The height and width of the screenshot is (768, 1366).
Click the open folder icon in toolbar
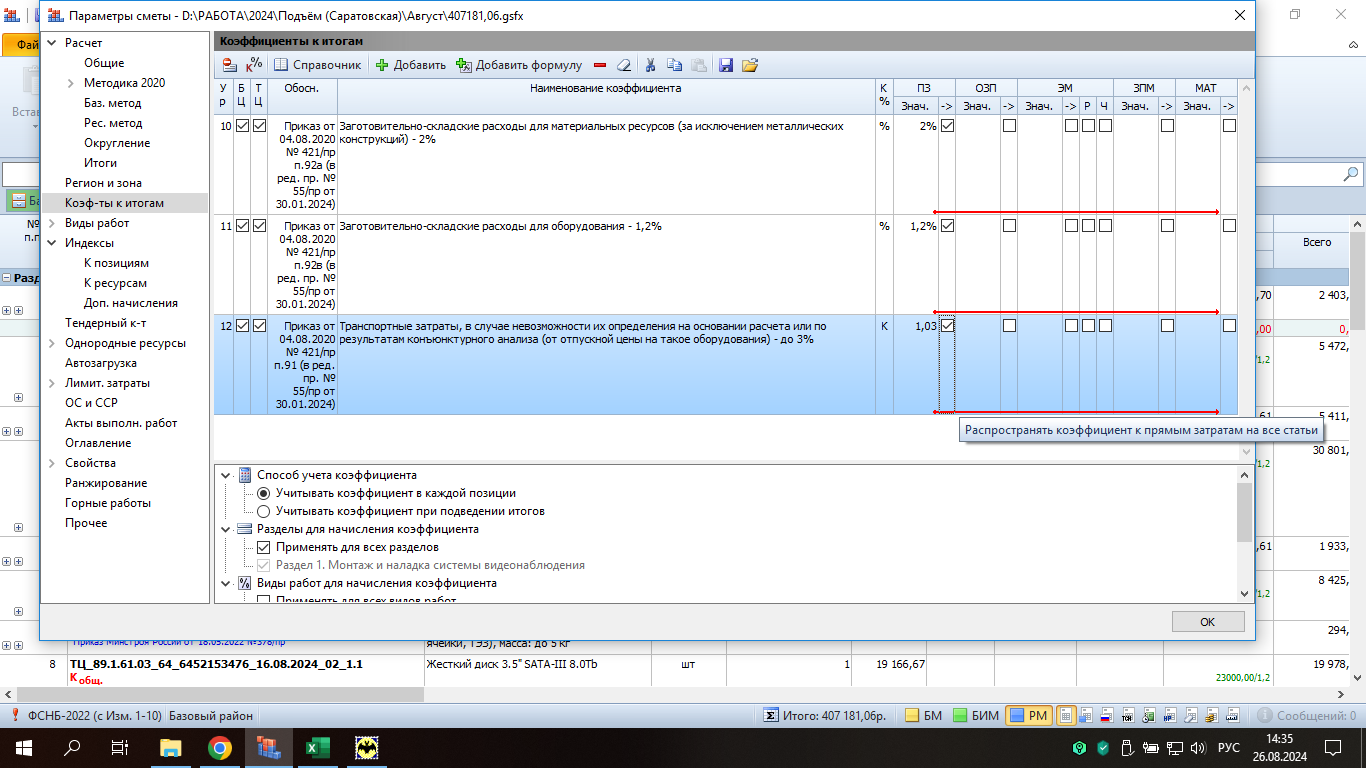pos(749,65)
